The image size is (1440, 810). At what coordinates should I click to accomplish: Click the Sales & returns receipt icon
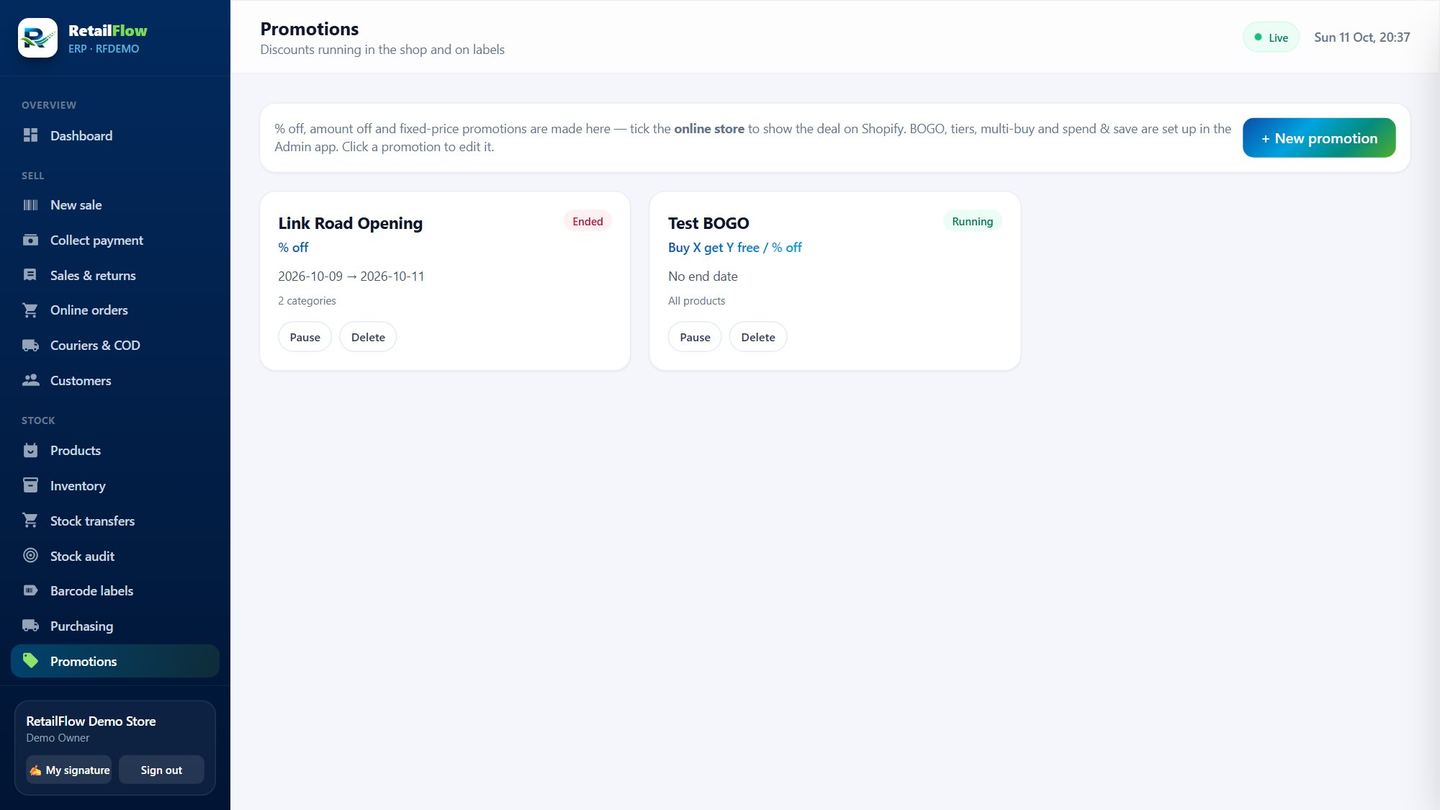(x=30, y=275)
